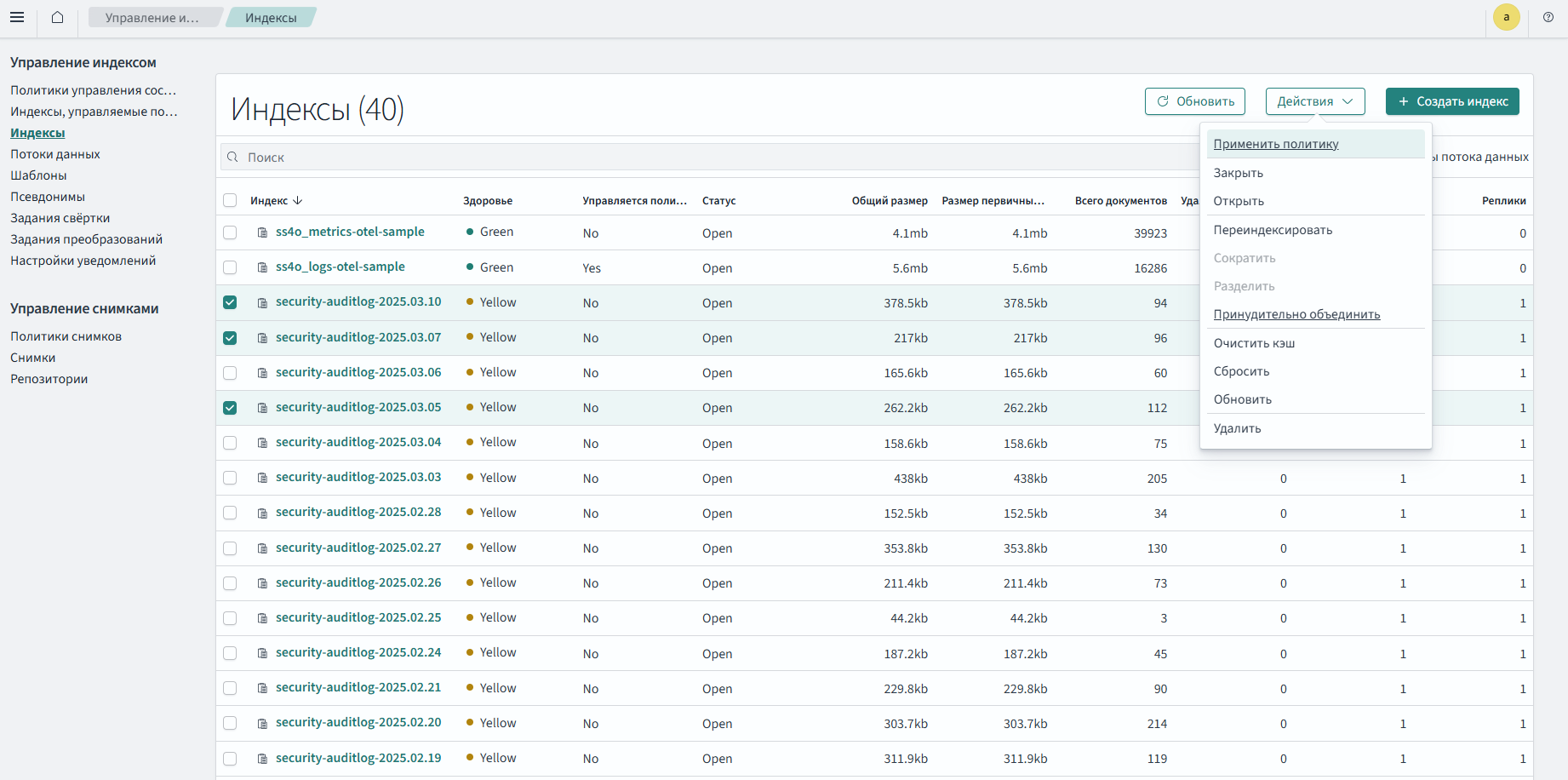Uncheck the security-auditlog-2025.03.10 row checkbox
The height and width of the screenshot is (780, 1568).
click(x=230, y=302)
